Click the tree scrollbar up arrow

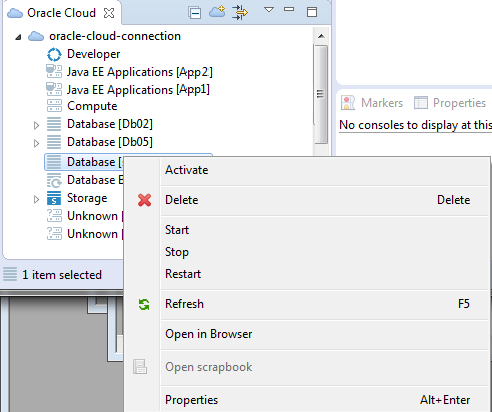tap(321, 36)
